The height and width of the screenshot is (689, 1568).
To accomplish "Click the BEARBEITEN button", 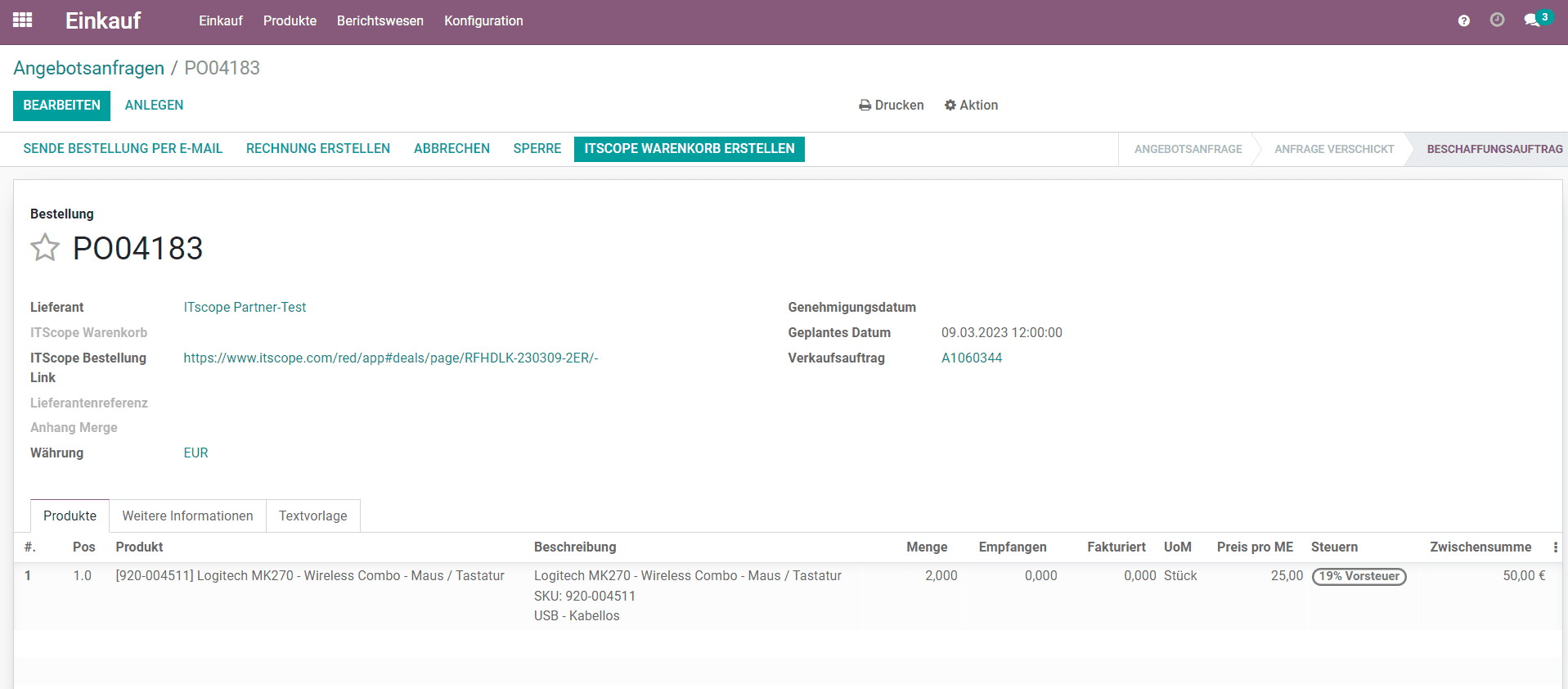I will click(61, 106).
